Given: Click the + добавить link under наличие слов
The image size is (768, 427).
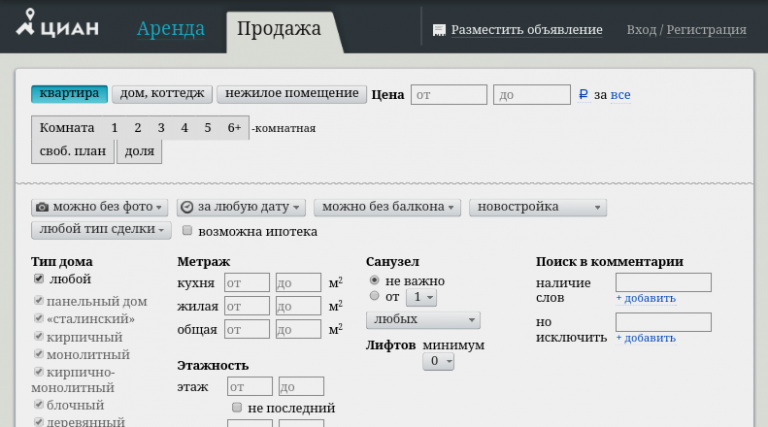Looking at the screenshot, I should click(x=645, y=298).
